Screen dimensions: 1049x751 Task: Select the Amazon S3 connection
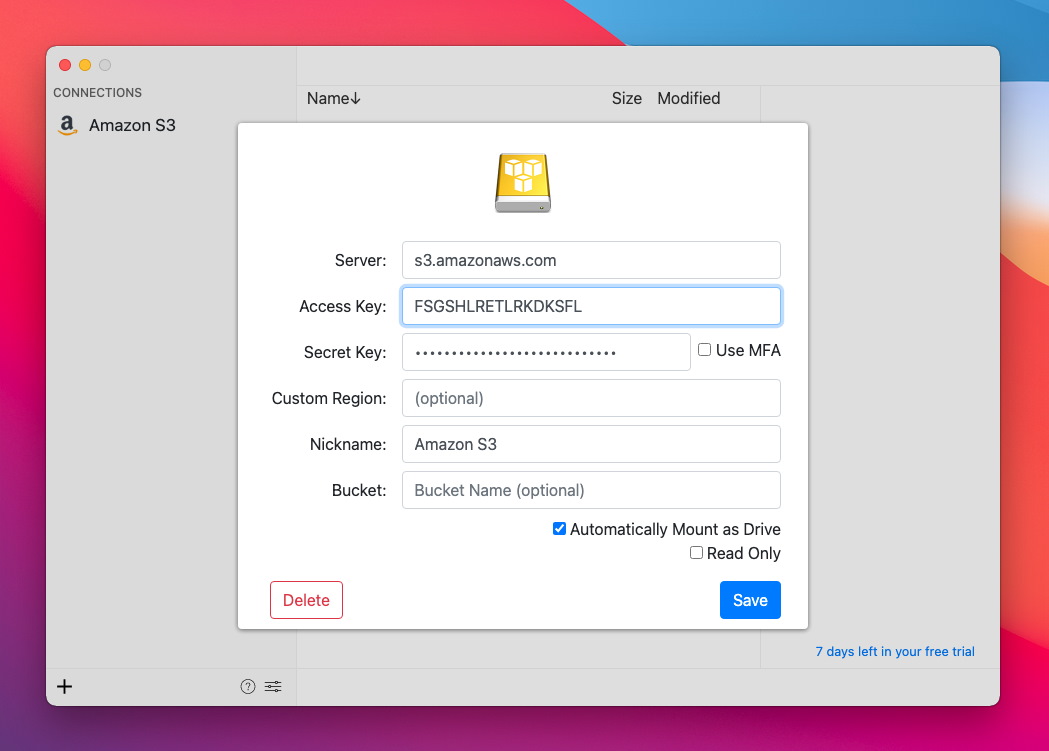[132, 125]
